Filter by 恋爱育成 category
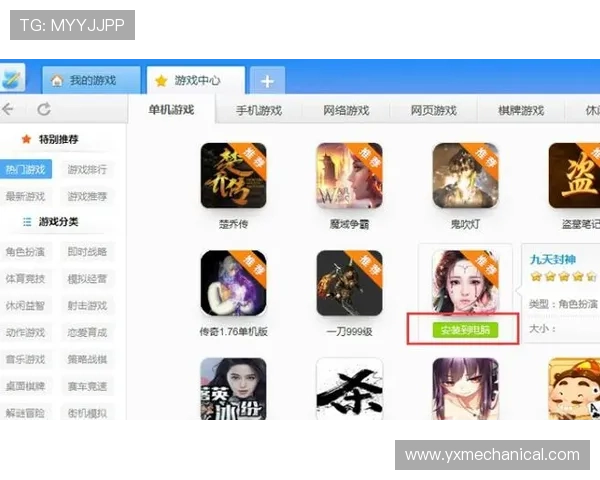Viewport: 600px width, 480px height. 87,332
